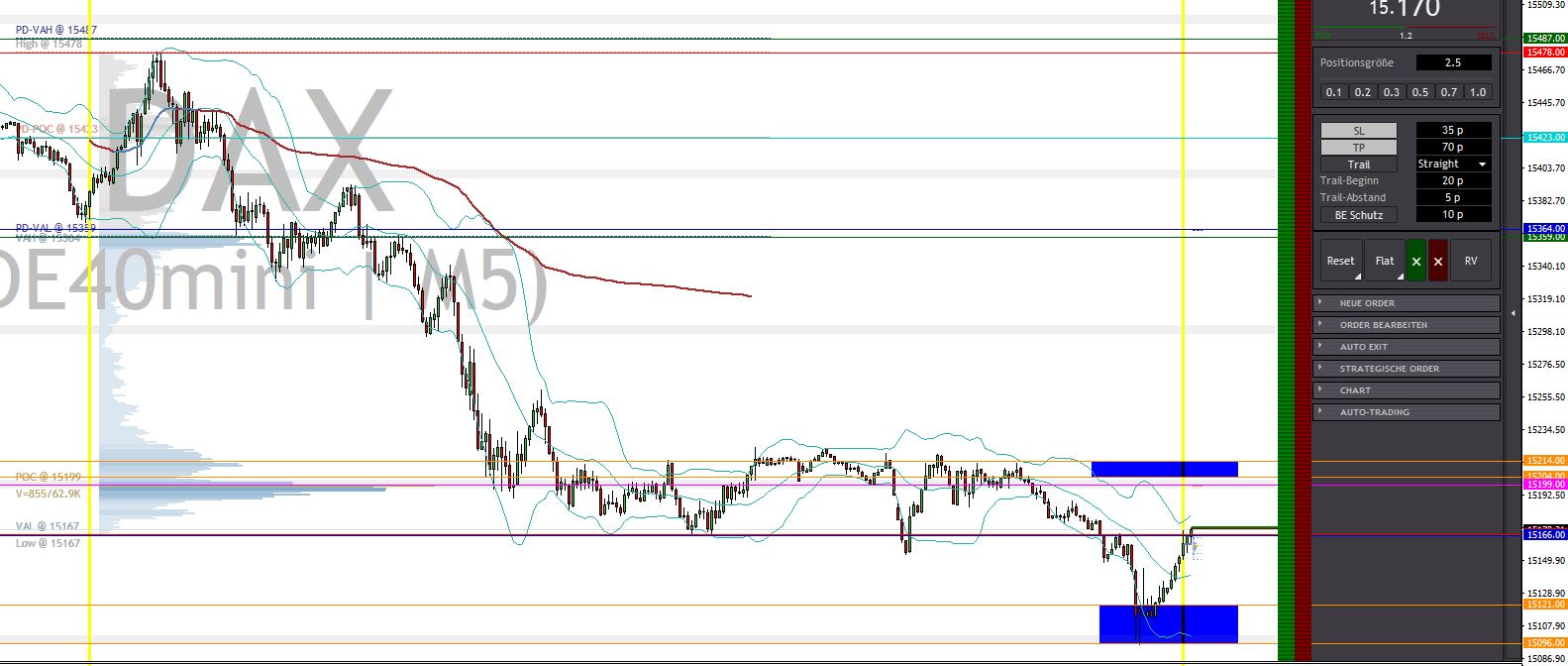Click the Trail-Abstand label
This screenshot has width=1568, height=666.
[1353, 198]
